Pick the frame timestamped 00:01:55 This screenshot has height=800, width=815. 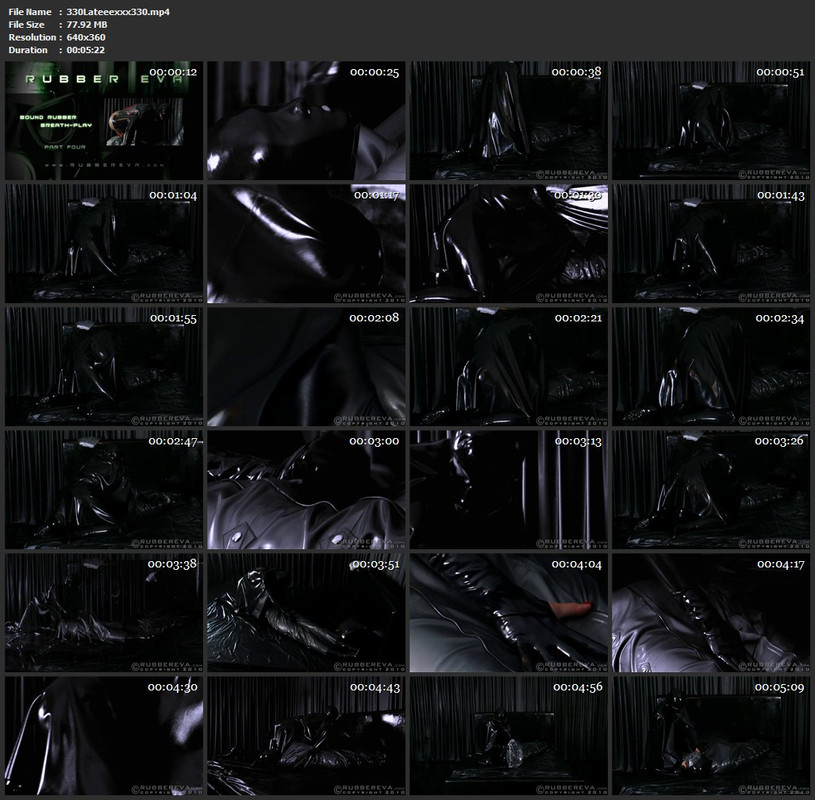tap(104, 366)
